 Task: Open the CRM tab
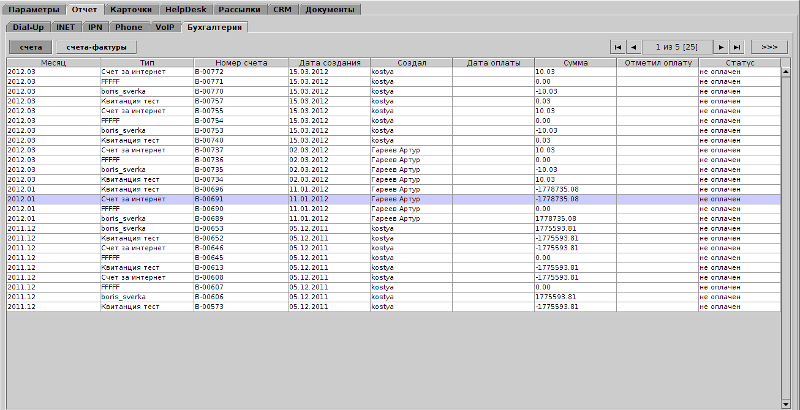(282, 9)
